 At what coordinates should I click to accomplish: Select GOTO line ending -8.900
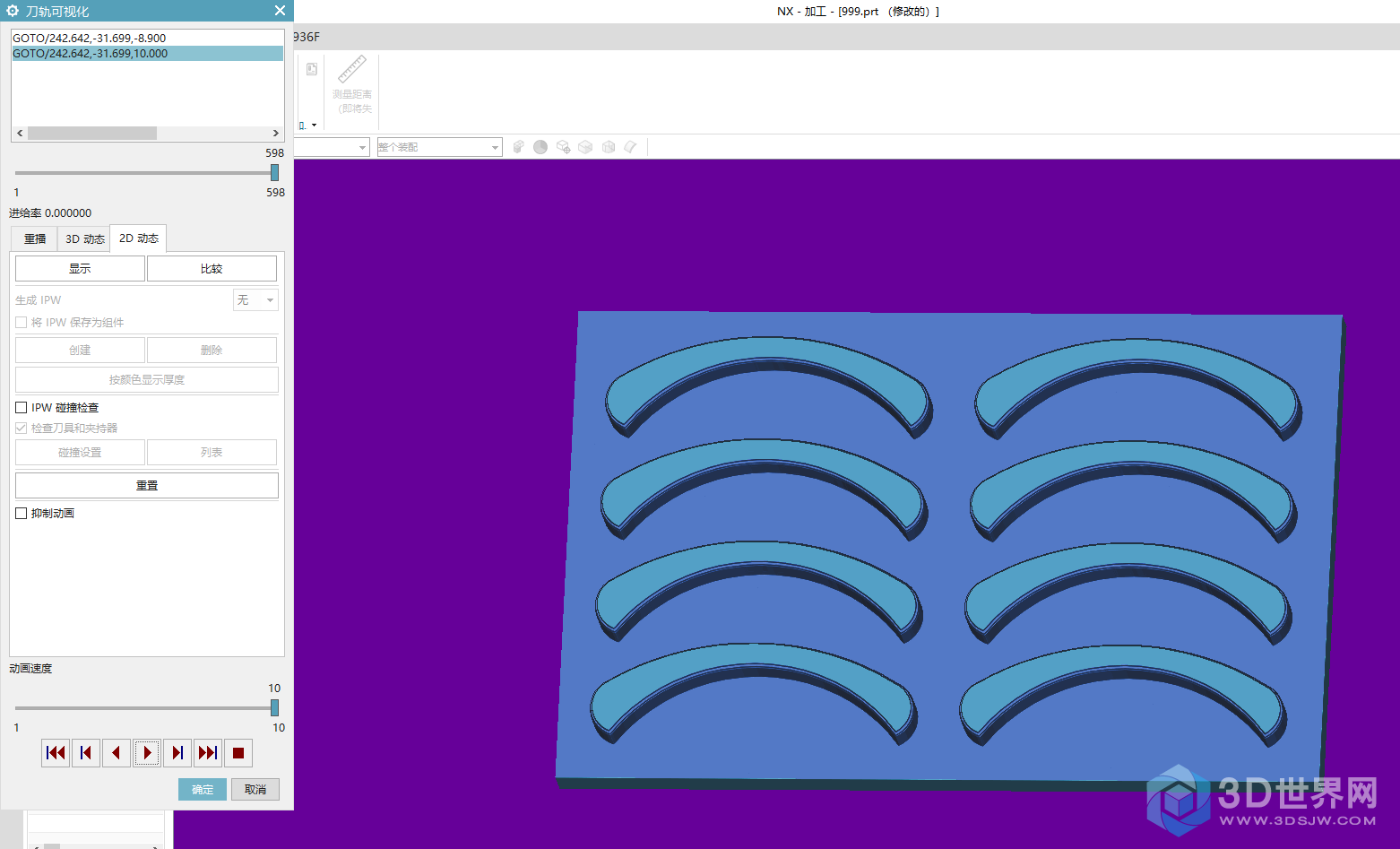147,39
